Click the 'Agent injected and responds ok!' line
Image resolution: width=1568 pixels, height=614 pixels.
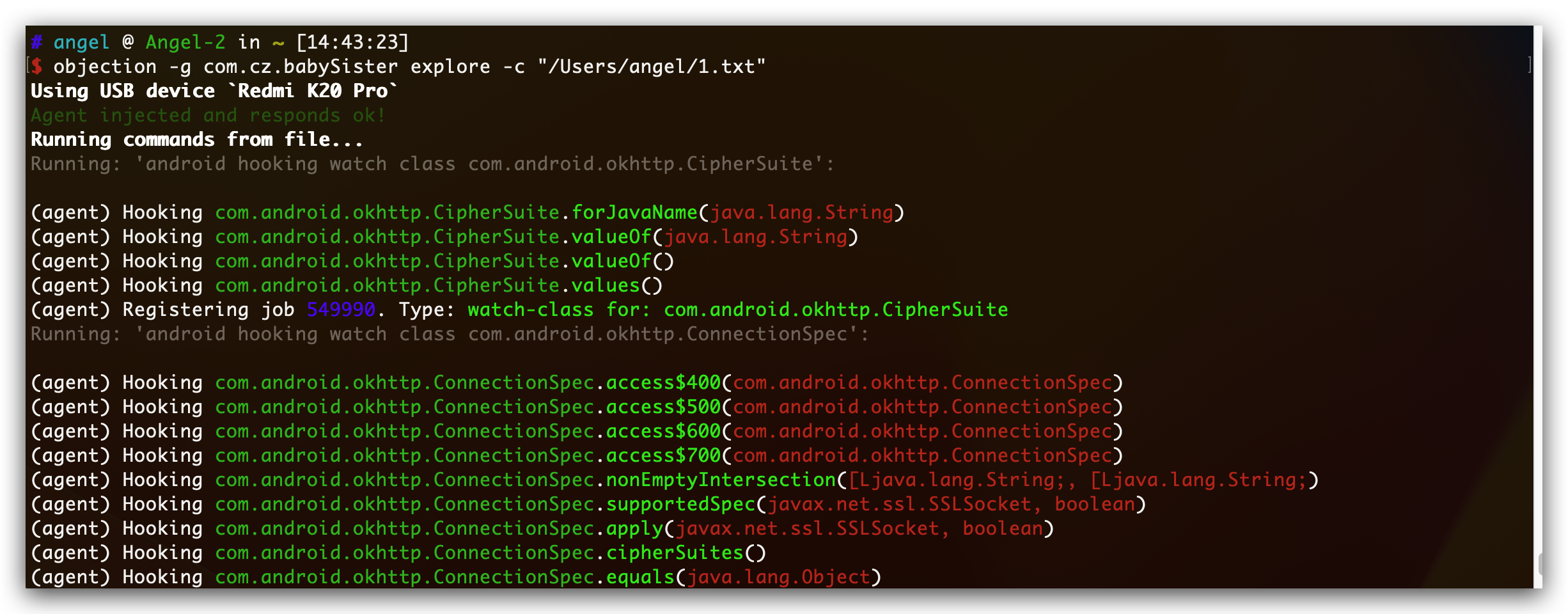click(208, 115)
